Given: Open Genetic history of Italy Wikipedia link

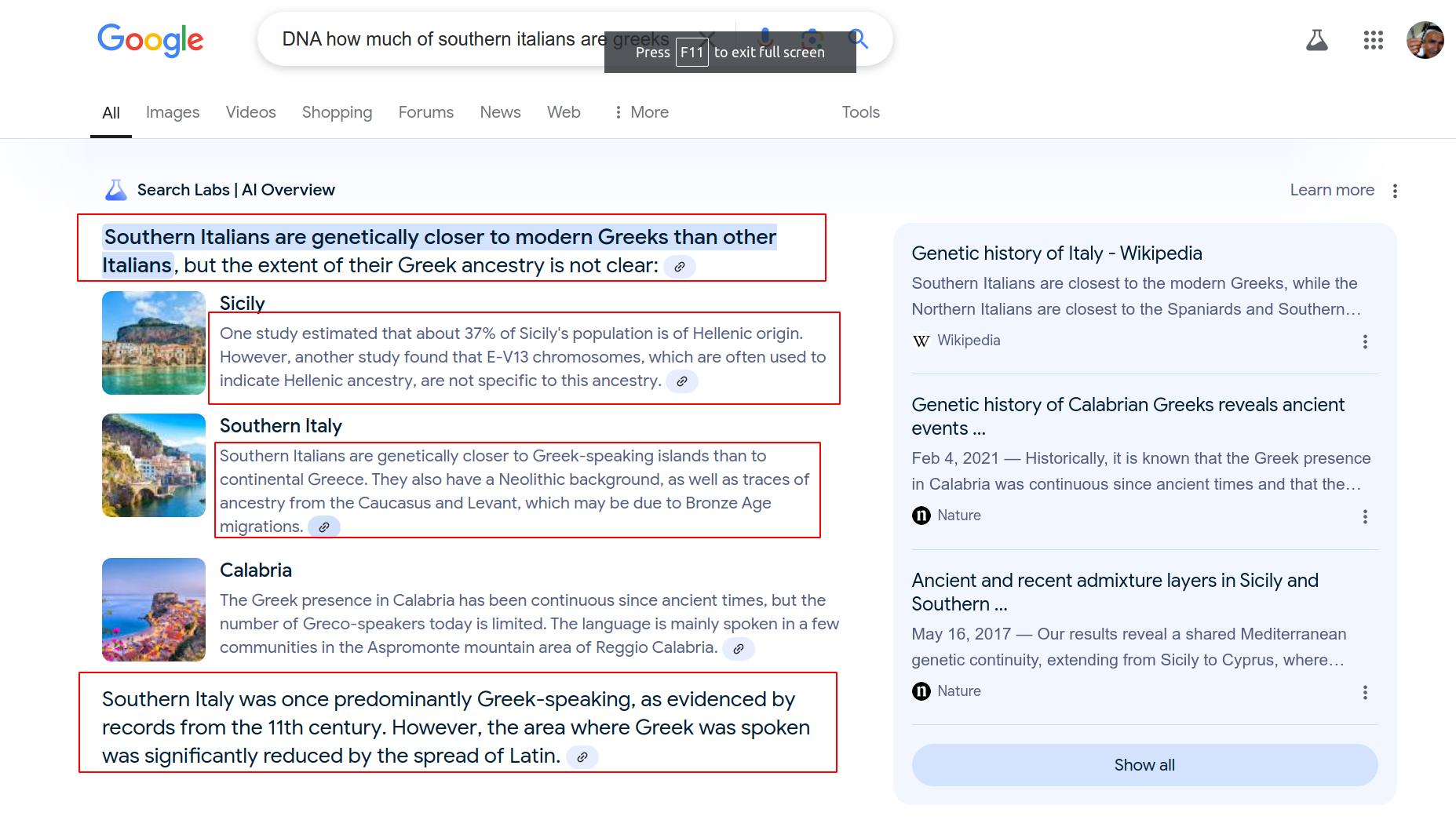Looking at the screenshot, I should [x=1056, y=253].
